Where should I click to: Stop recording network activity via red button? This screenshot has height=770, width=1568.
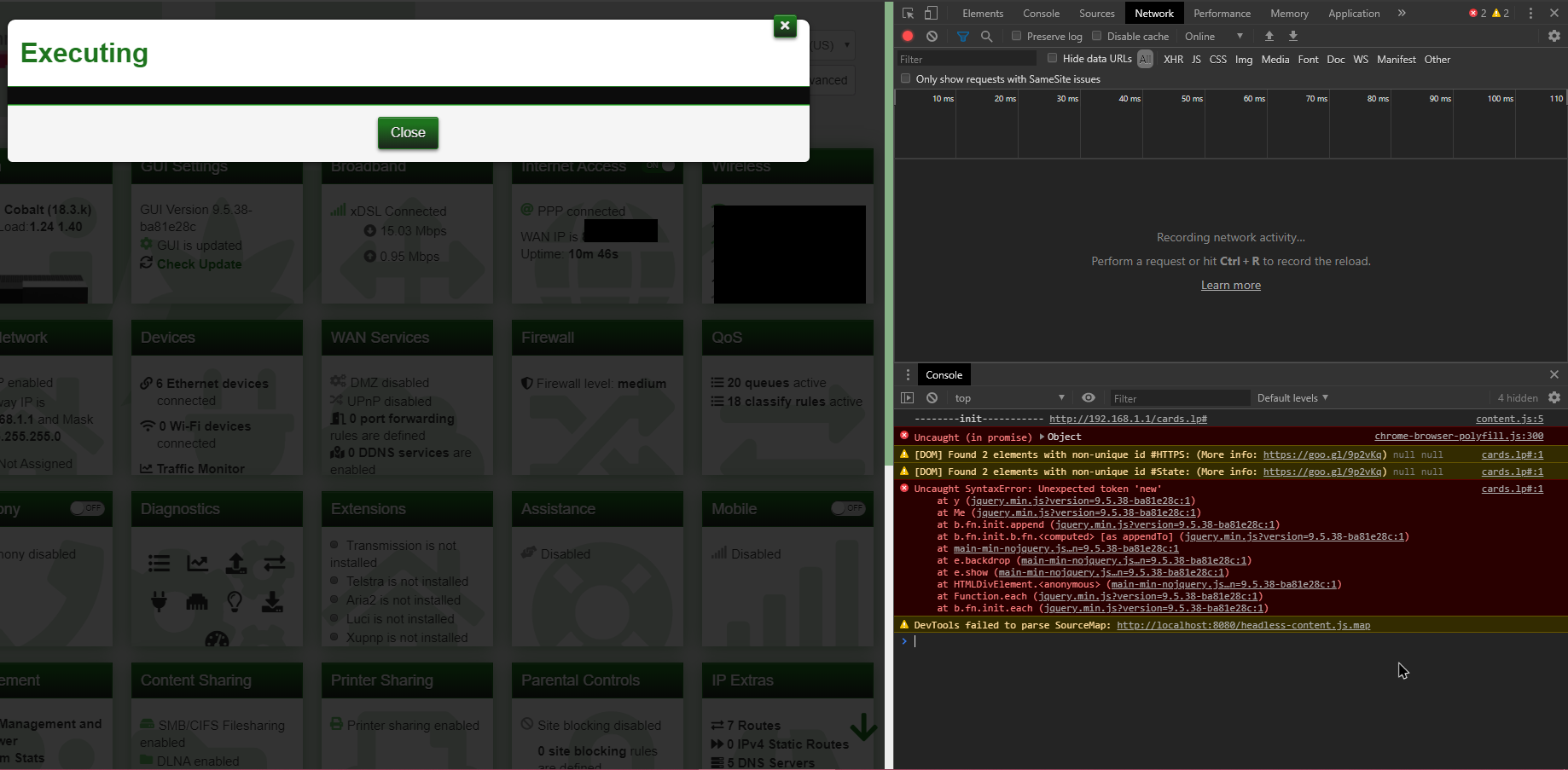[x=907, y=36]
